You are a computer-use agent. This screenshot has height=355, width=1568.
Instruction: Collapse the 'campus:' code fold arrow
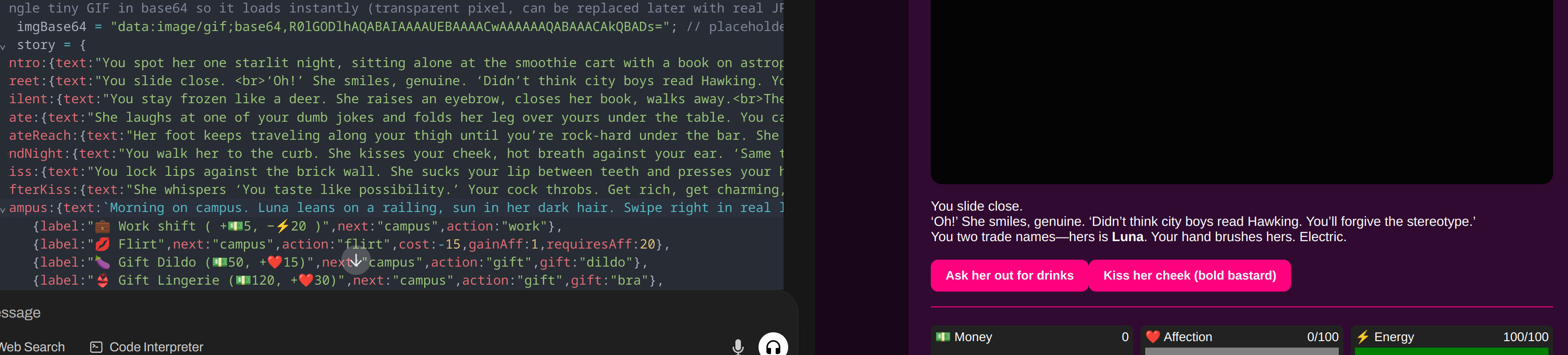(3, 209)
